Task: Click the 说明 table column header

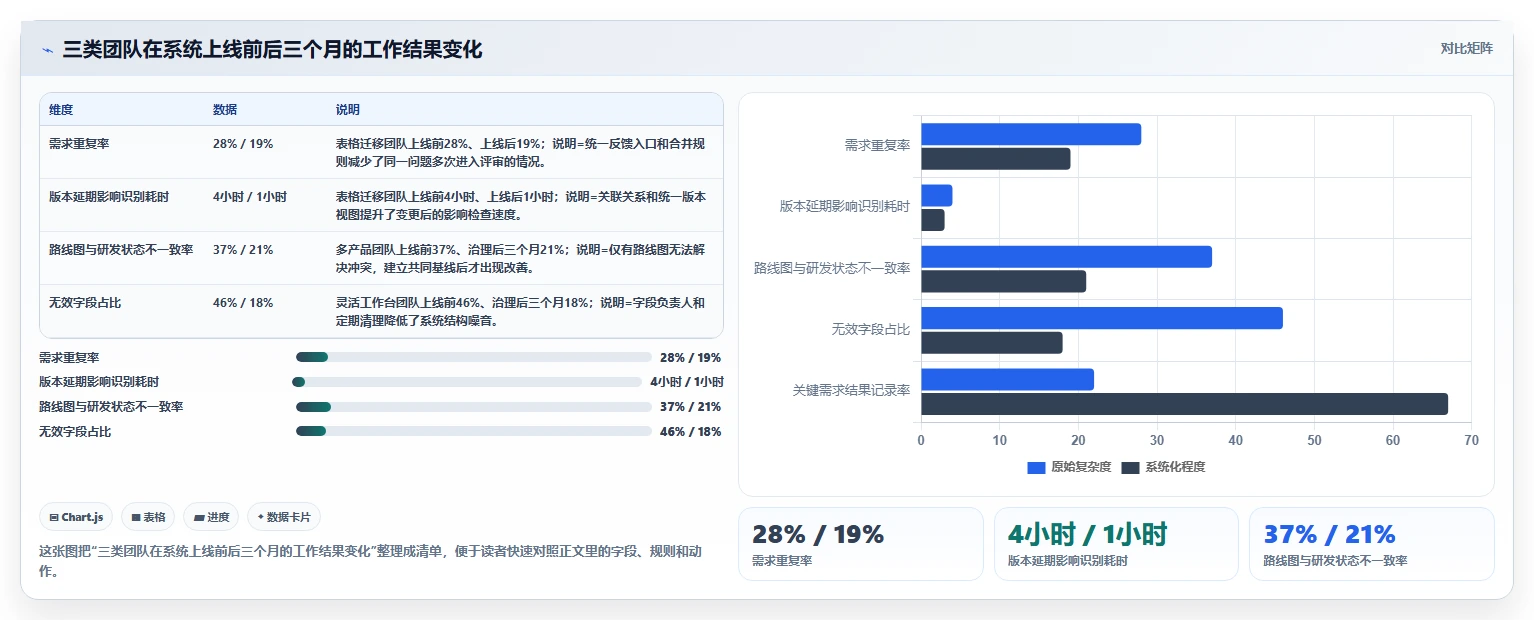Action: click(348, 110)
